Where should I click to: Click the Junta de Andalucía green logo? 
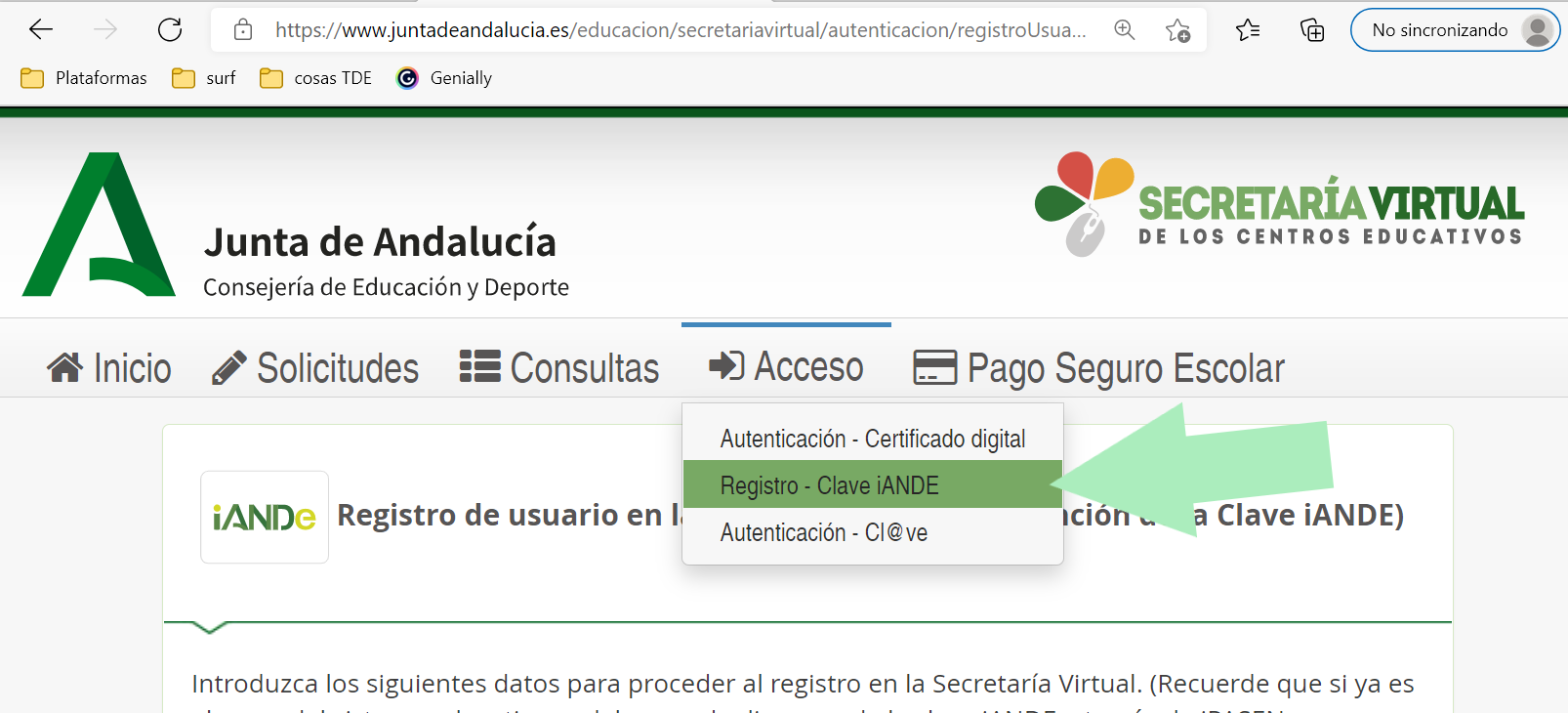click(99, 224)
